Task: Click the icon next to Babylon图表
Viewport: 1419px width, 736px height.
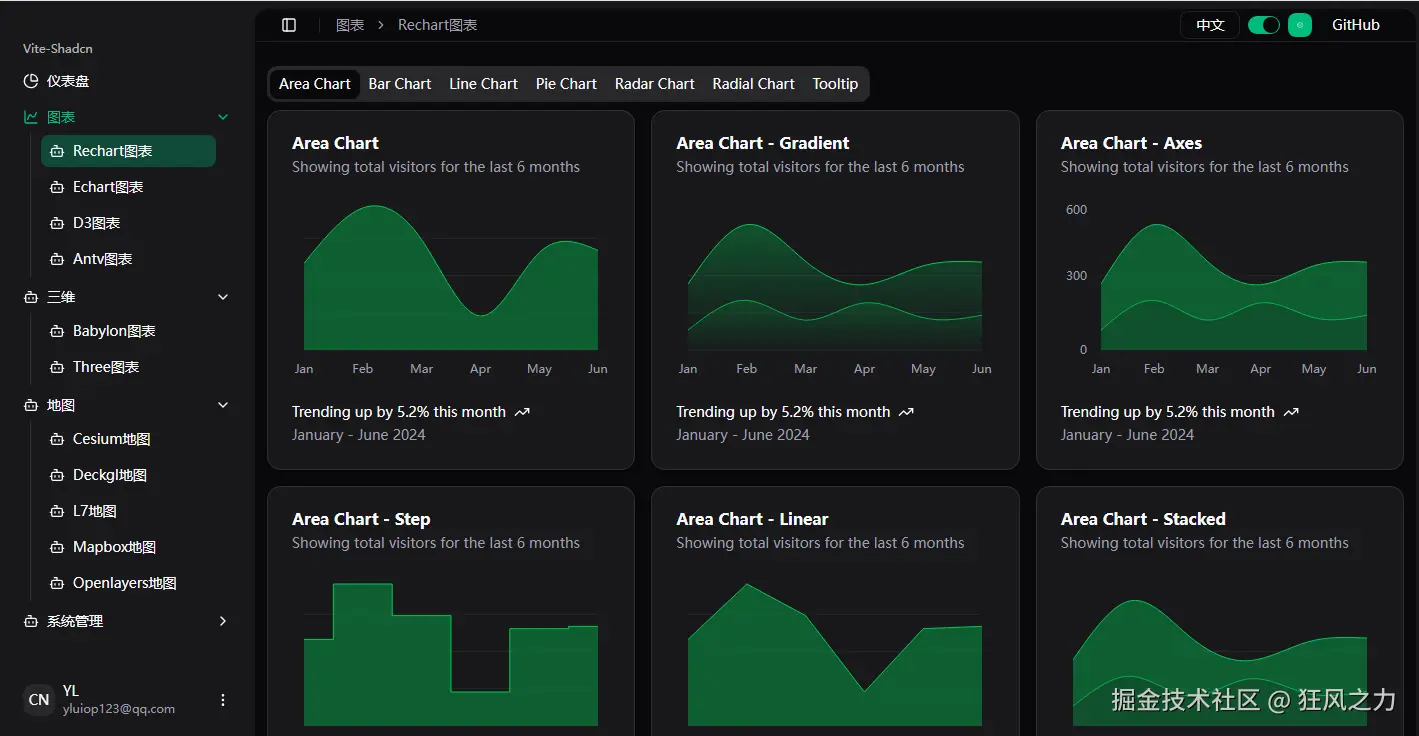Action: point(57,331)
